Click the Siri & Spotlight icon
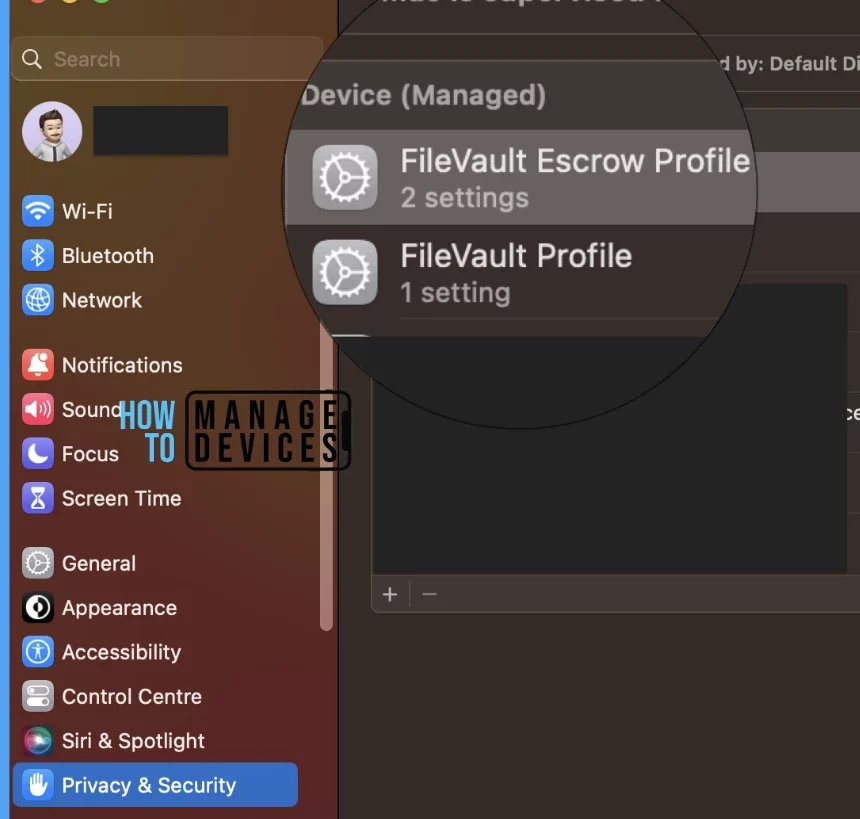Viewport: 860px width, 819px height. point(38,741)
